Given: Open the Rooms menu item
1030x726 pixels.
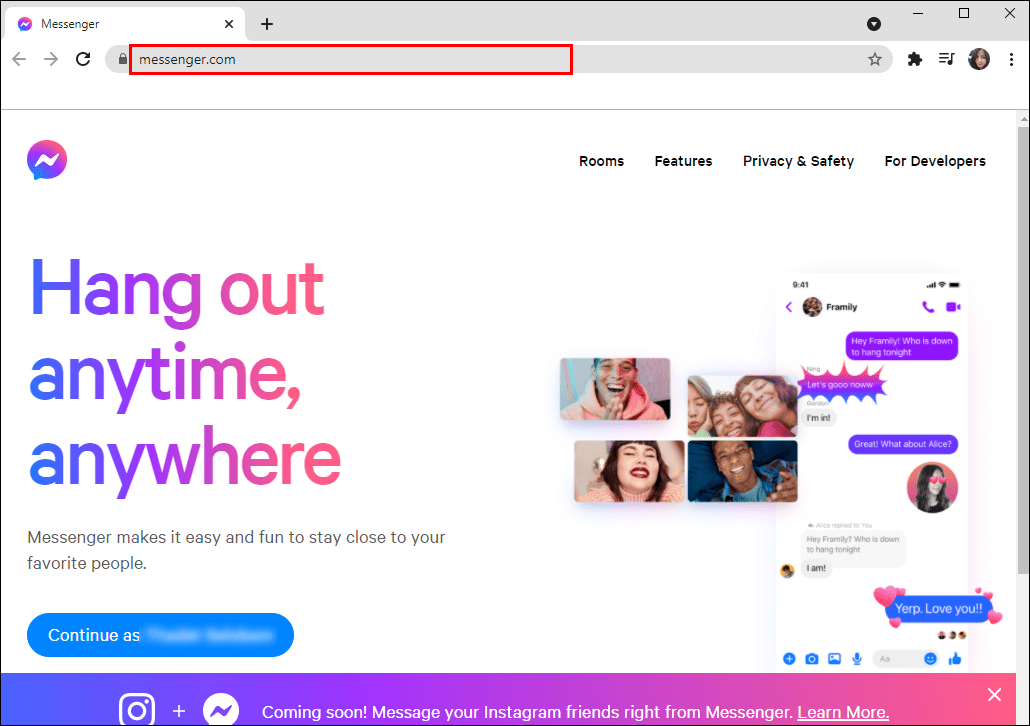Looking at the screenshot, I should (x=601, y=161).
